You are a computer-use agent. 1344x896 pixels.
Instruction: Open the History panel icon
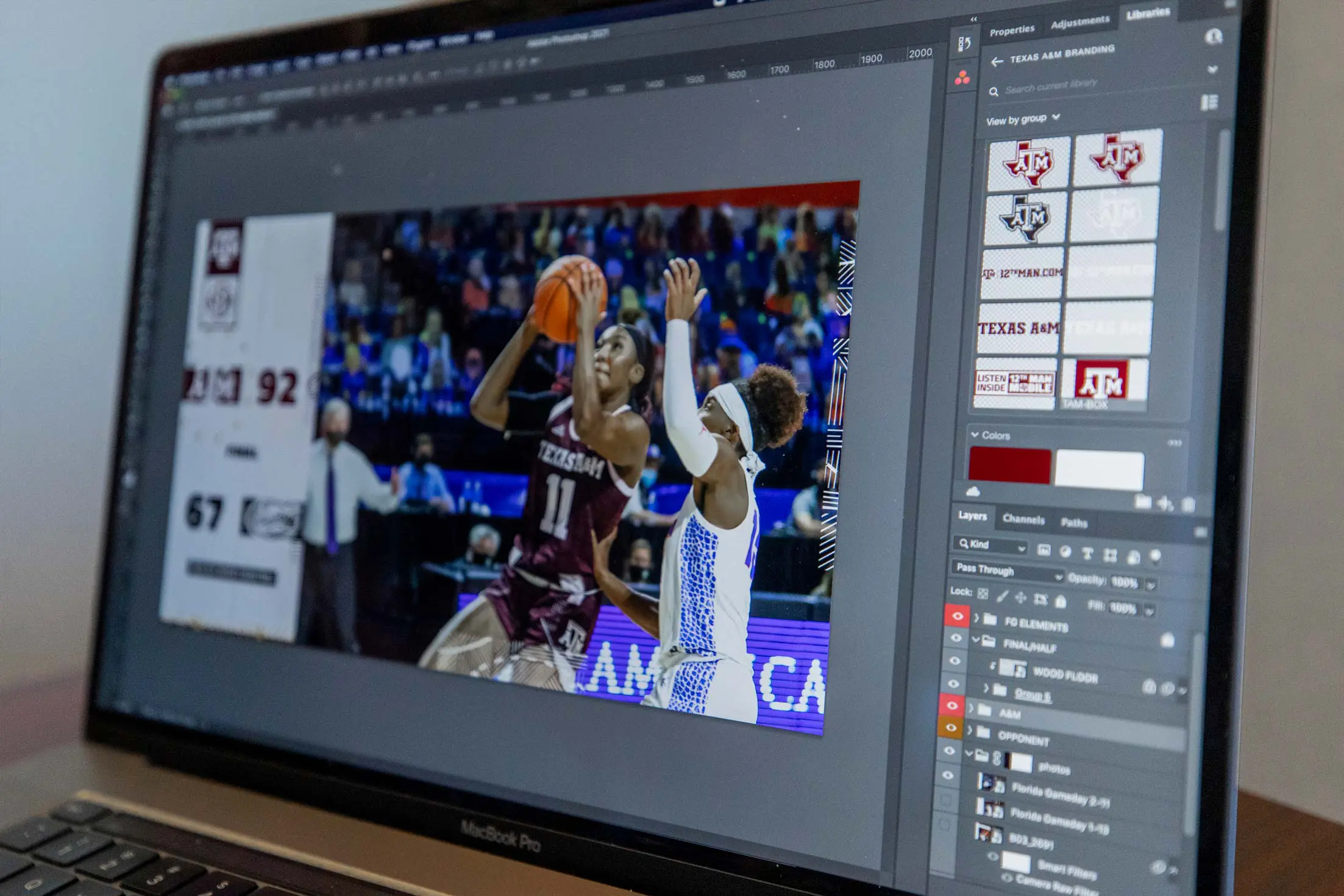point(964,44)
